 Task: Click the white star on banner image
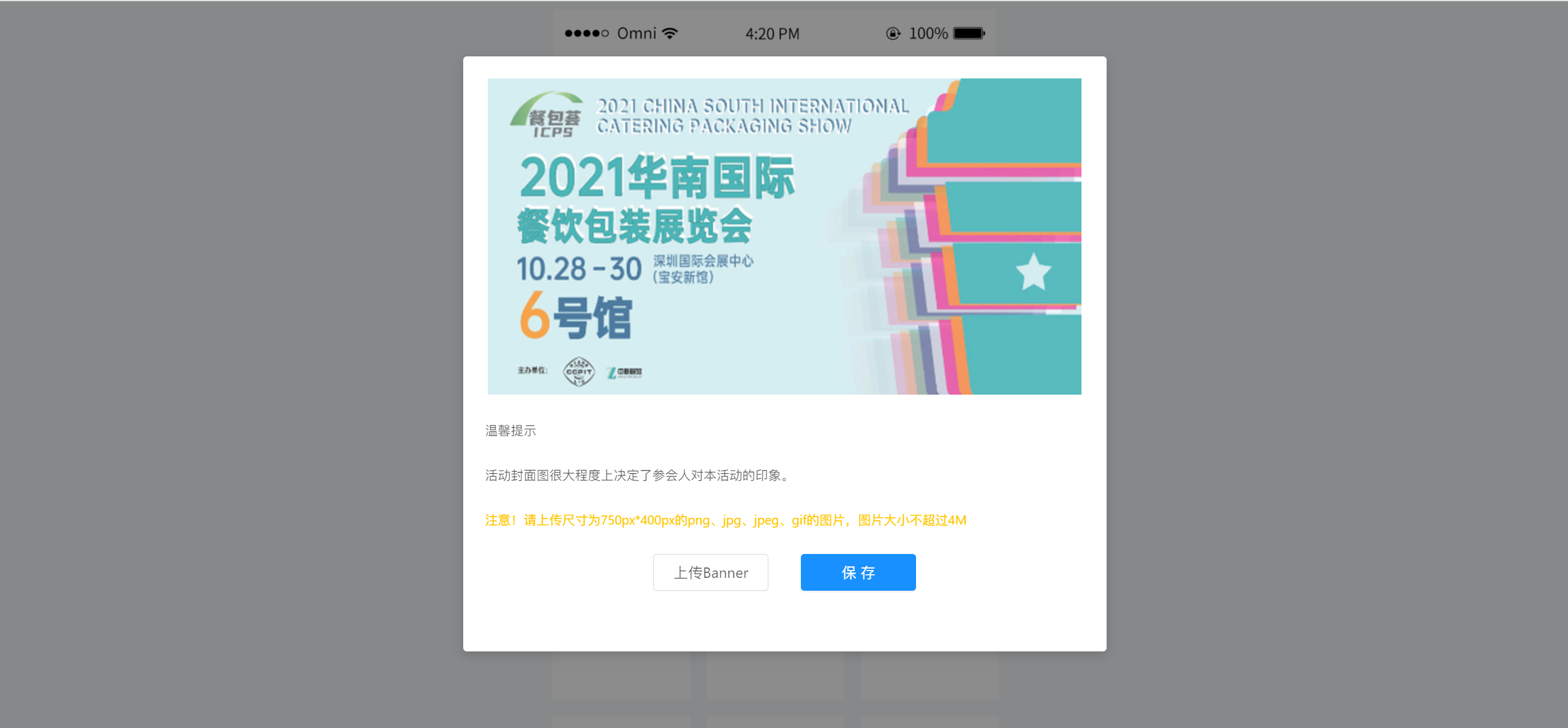click(1033, 271)
